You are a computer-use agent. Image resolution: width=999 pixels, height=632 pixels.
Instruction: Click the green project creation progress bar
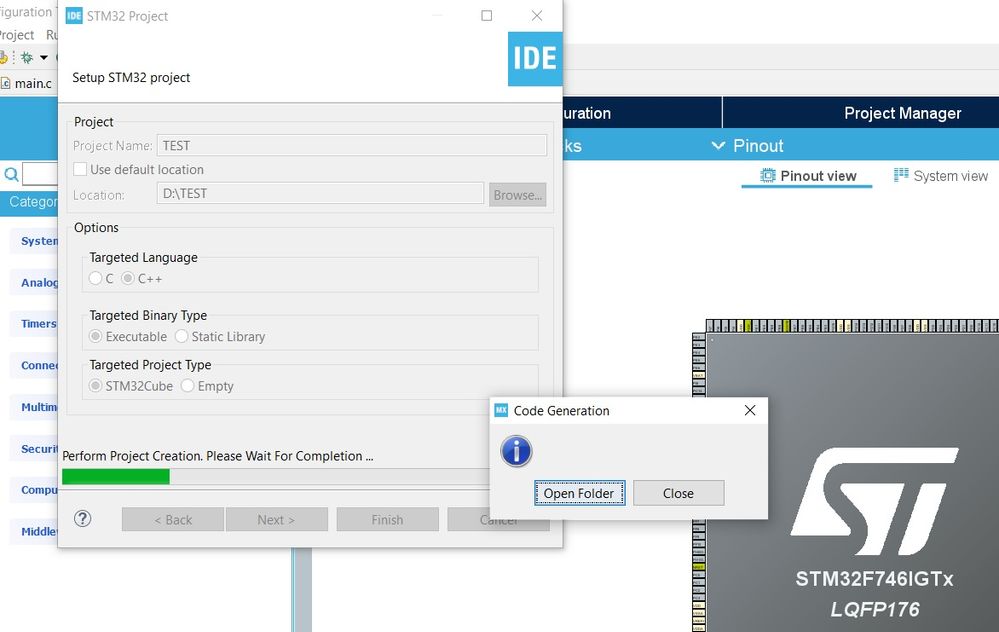coord(116,477)
